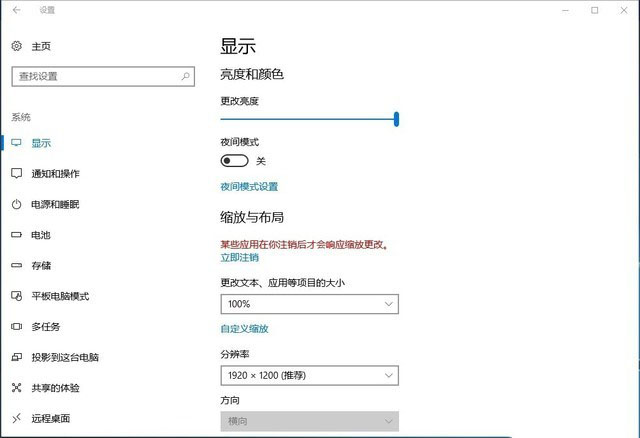Open the disabled orientation dropdown

click(309, 422)
